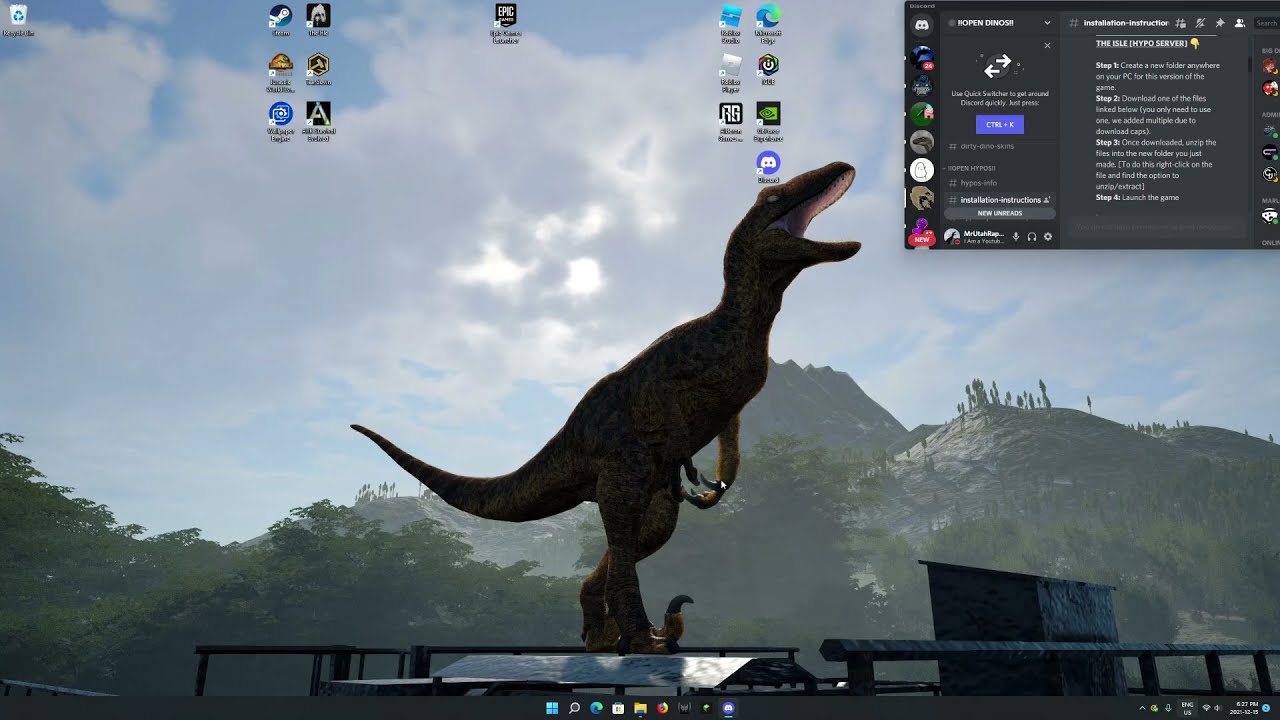Open taskbar Search magnifier
The width and height of the screenshot is (1280, 720).
[574, 708]
